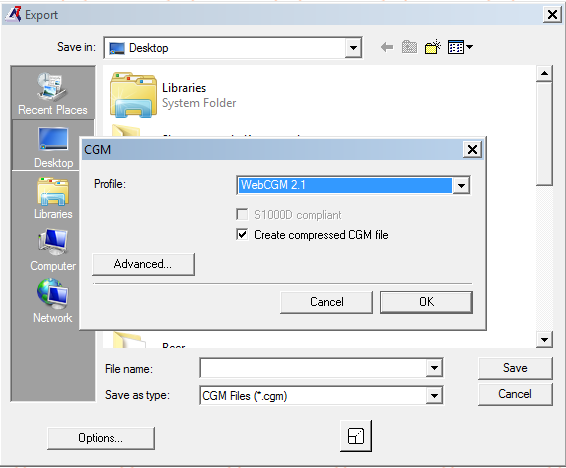Create a new folder with the toolbar icon
The image size is (566, 468).
pyautogui.click(x=433, y=47)
